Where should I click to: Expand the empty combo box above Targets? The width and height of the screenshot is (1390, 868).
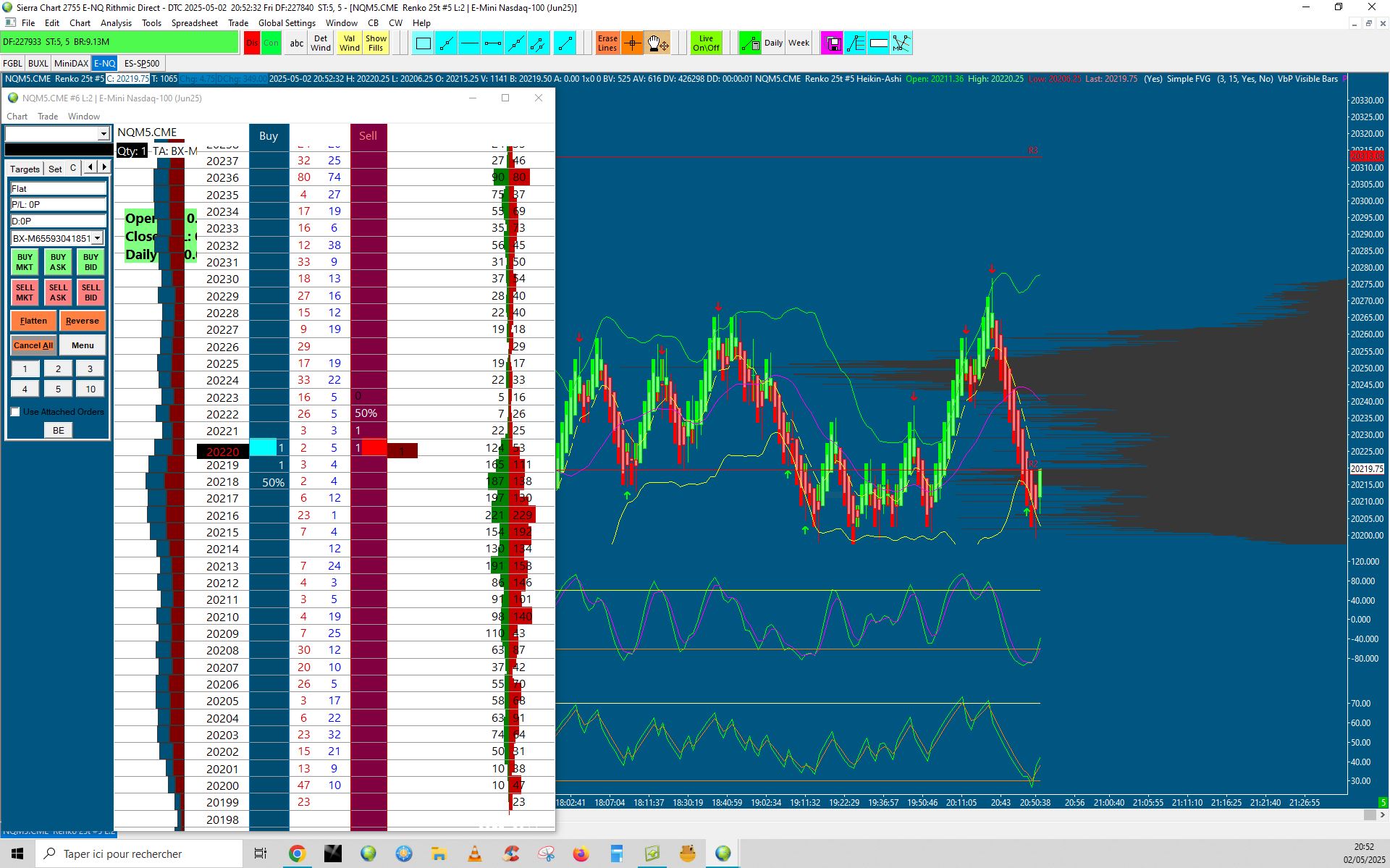coord(103,134)
